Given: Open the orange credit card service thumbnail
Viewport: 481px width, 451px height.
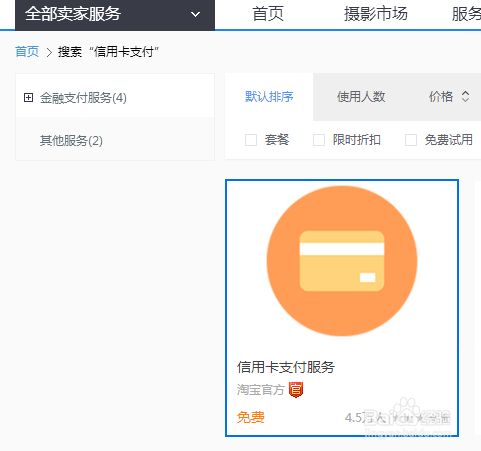Looking at the screenshot, I should click(x=342, y=261).
